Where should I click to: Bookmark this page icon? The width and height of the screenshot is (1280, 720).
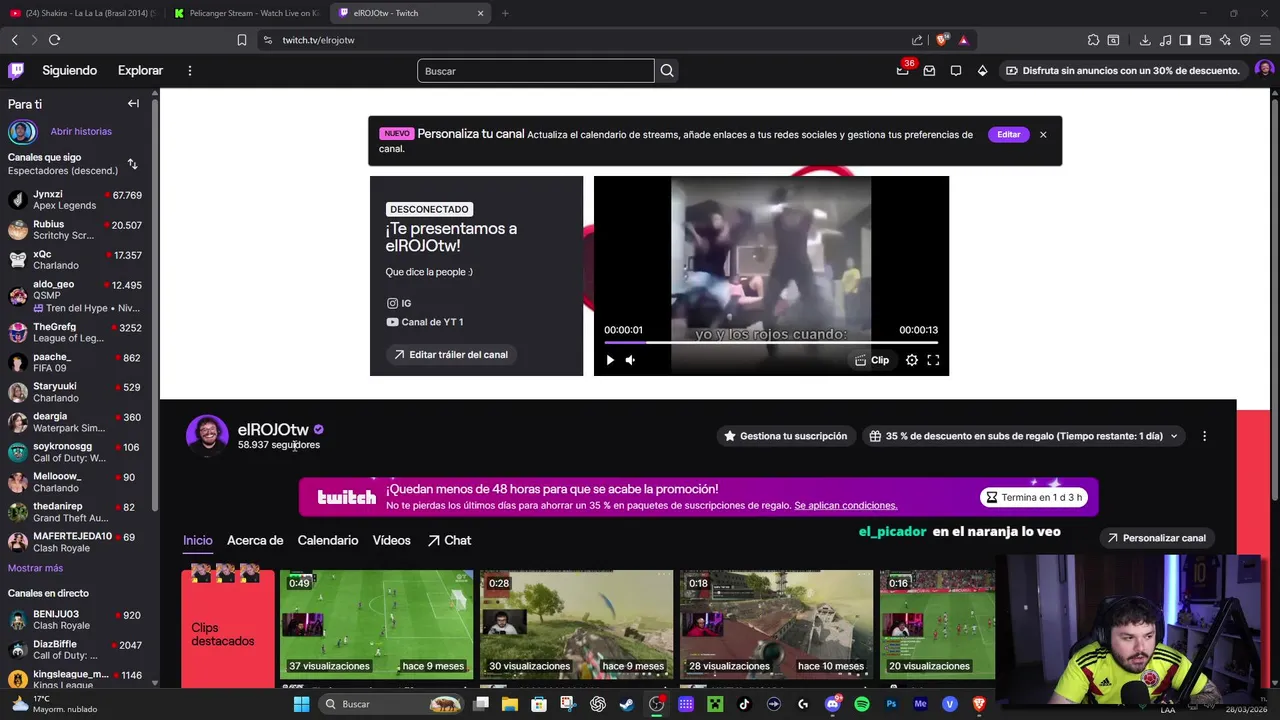pos(242,40)
